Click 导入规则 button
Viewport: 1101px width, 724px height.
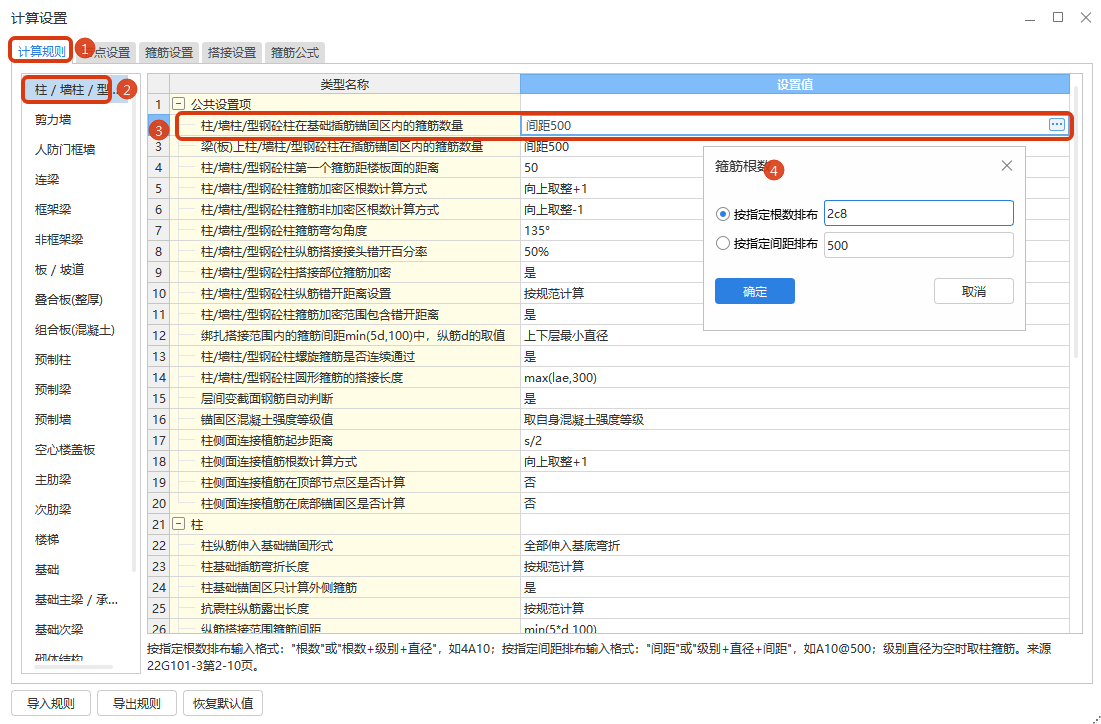point(50,703)
